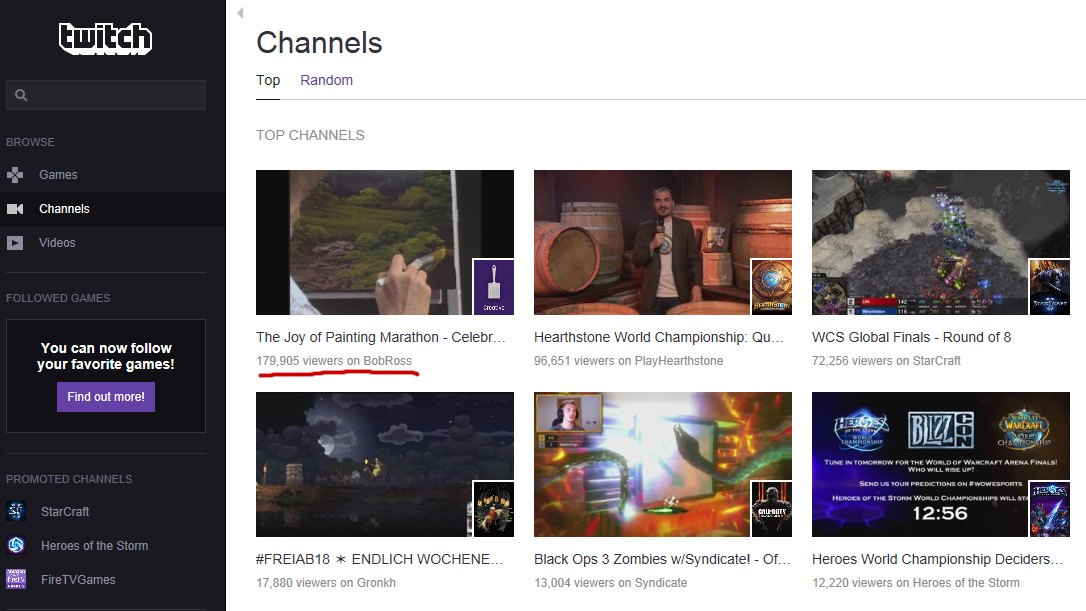Click the Channels camera icon
The height and width of the screenshot is (611, 1086).
coord(15,209)
